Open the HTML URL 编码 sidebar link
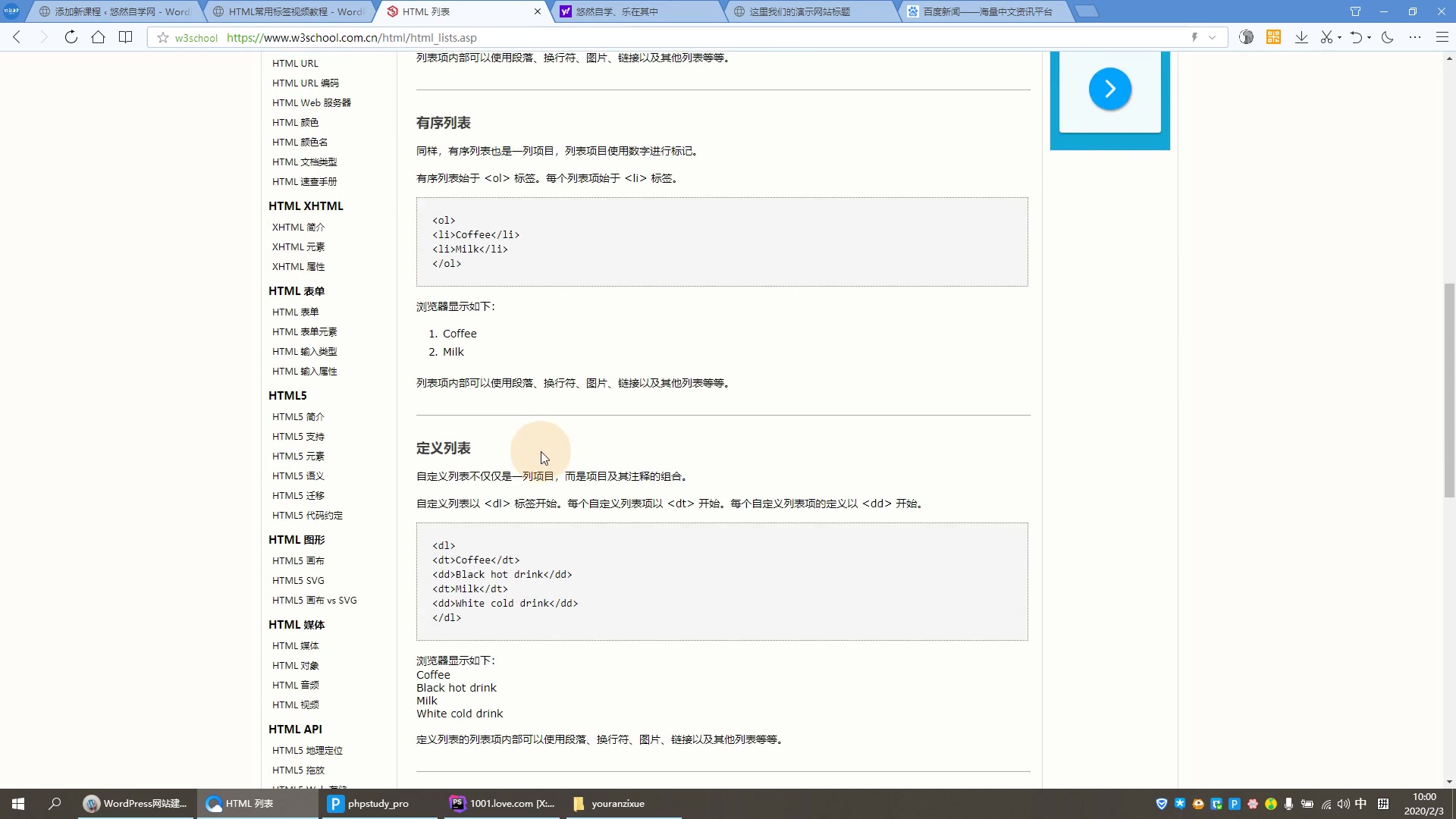1456x819 pixels. (305, 83)
